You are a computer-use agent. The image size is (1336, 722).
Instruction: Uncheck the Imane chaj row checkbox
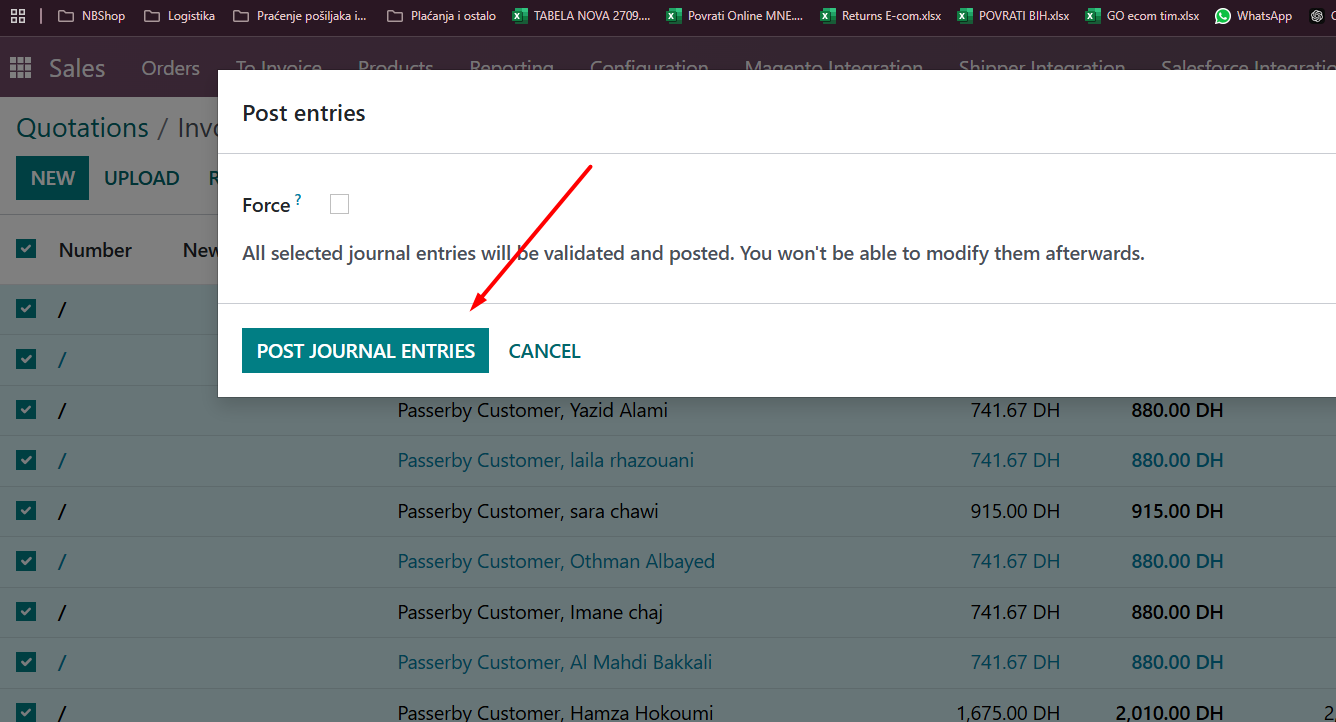(26, 611)
